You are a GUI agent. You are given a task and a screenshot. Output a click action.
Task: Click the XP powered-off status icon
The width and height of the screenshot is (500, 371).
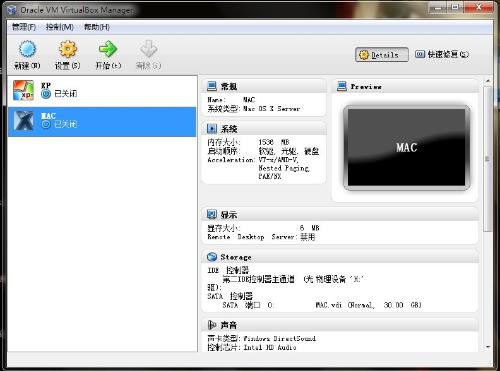click(46, 94)
